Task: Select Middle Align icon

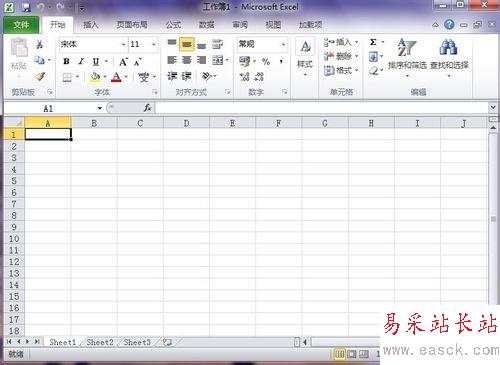Action: [x=187, y=44]
